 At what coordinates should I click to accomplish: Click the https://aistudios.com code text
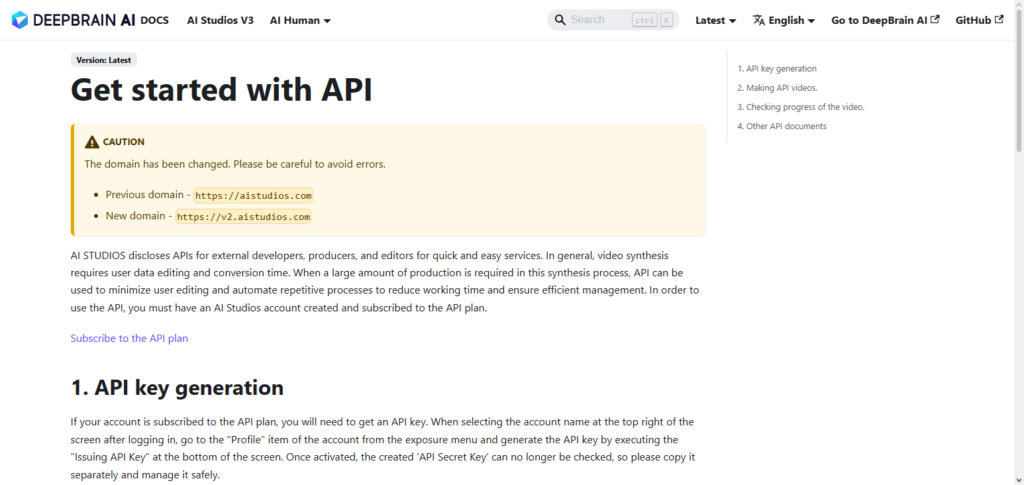[x=253, y=195]
